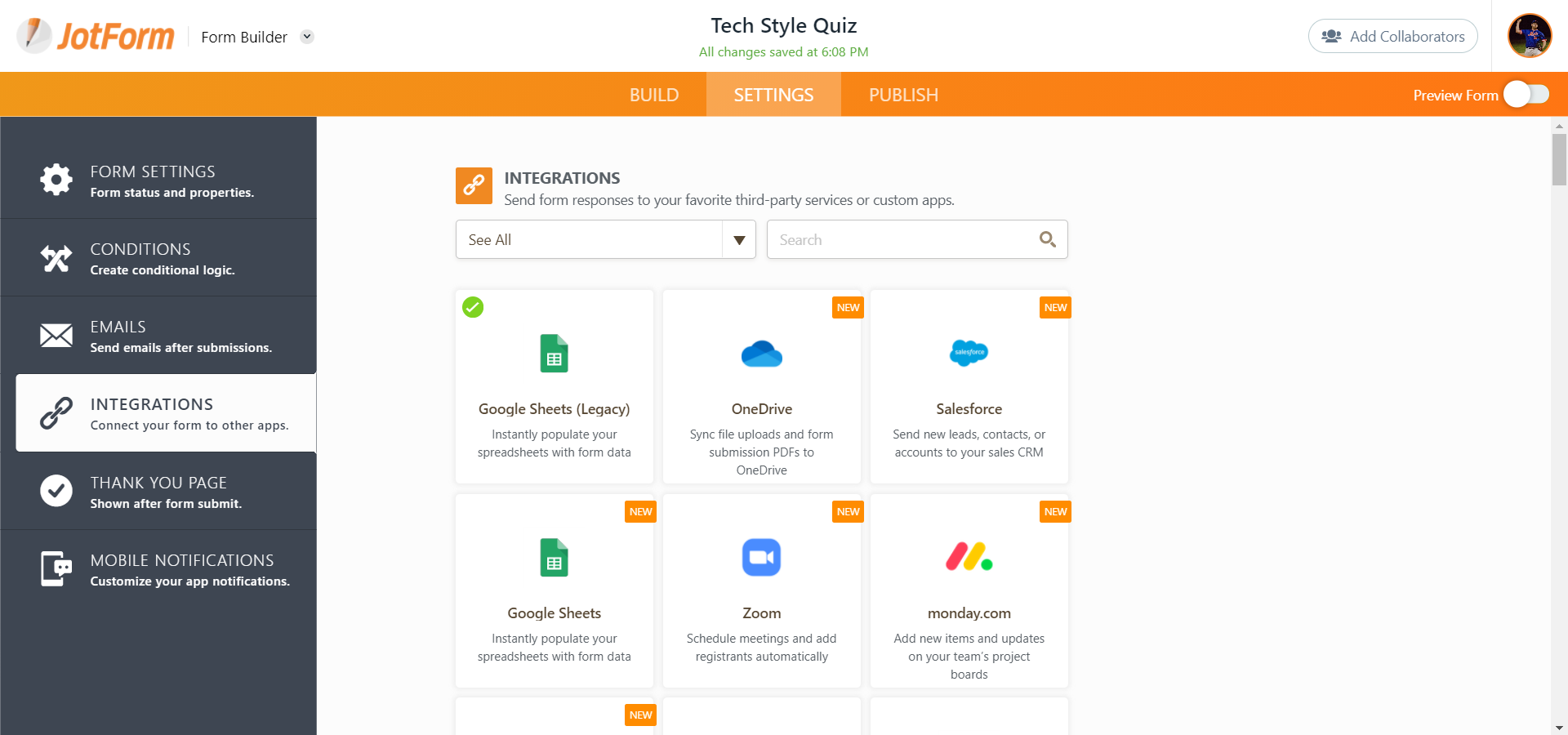Select MOBILE NOTIFICATIONS menu label
Viewport: 1568px width, 735px height.
point(182,560)
